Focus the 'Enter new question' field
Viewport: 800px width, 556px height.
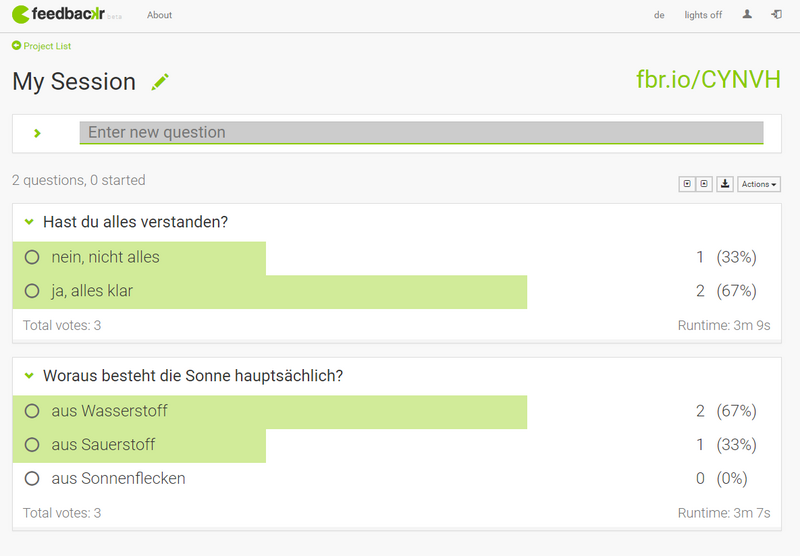pos(421,133)
